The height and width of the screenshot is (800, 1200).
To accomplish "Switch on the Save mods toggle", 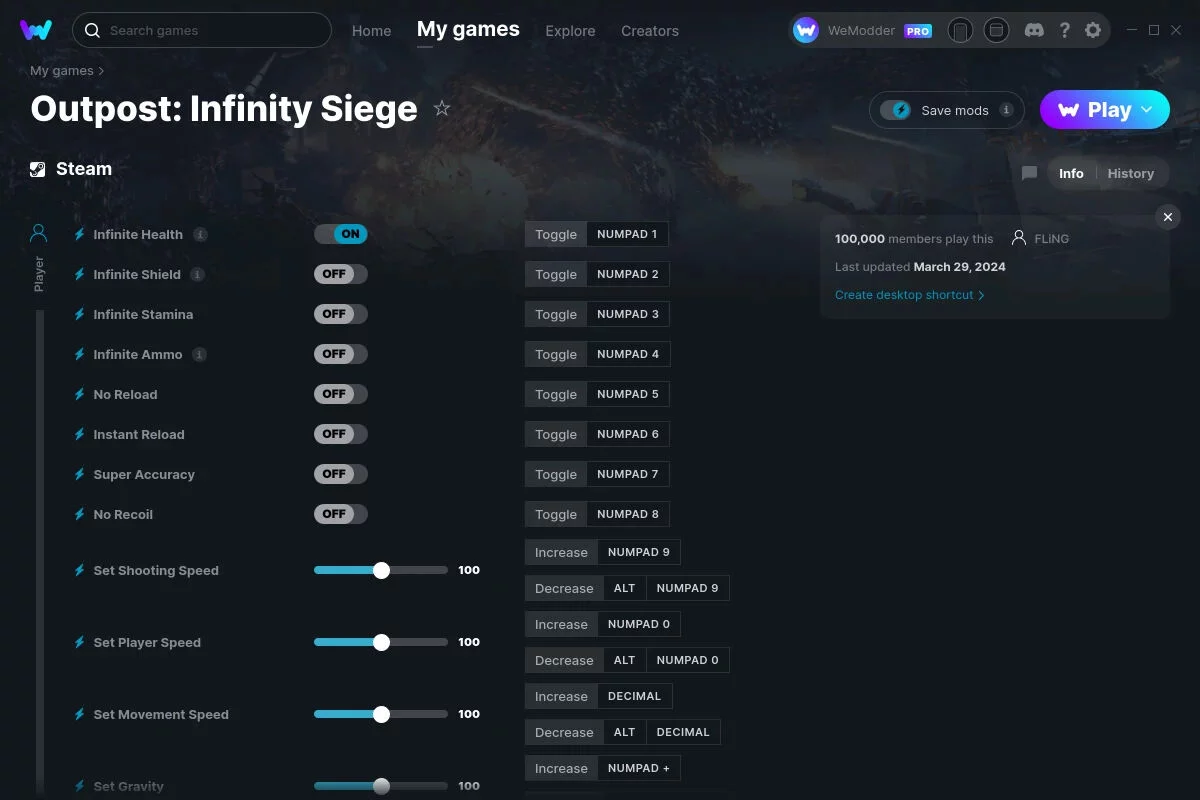I will [x=896, y=110].
